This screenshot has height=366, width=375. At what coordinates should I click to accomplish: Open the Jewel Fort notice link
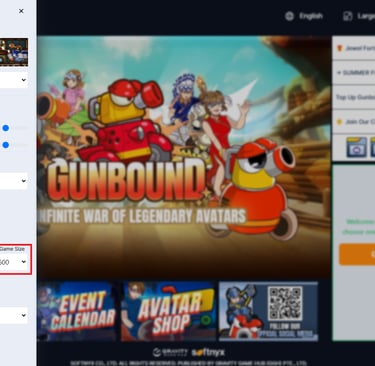(x=354, y=48)
